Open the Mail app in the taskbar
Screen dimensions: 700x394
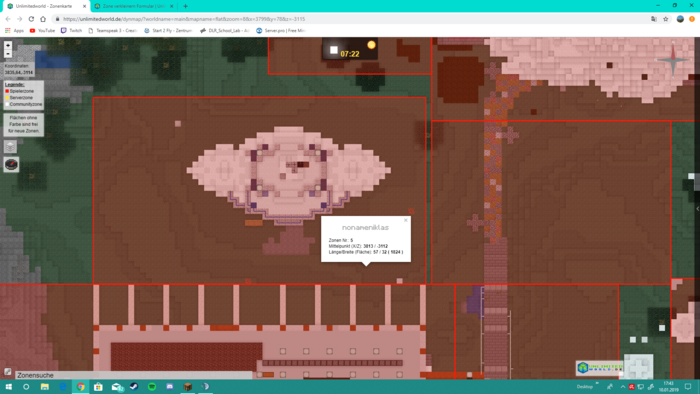click(117, 386)
